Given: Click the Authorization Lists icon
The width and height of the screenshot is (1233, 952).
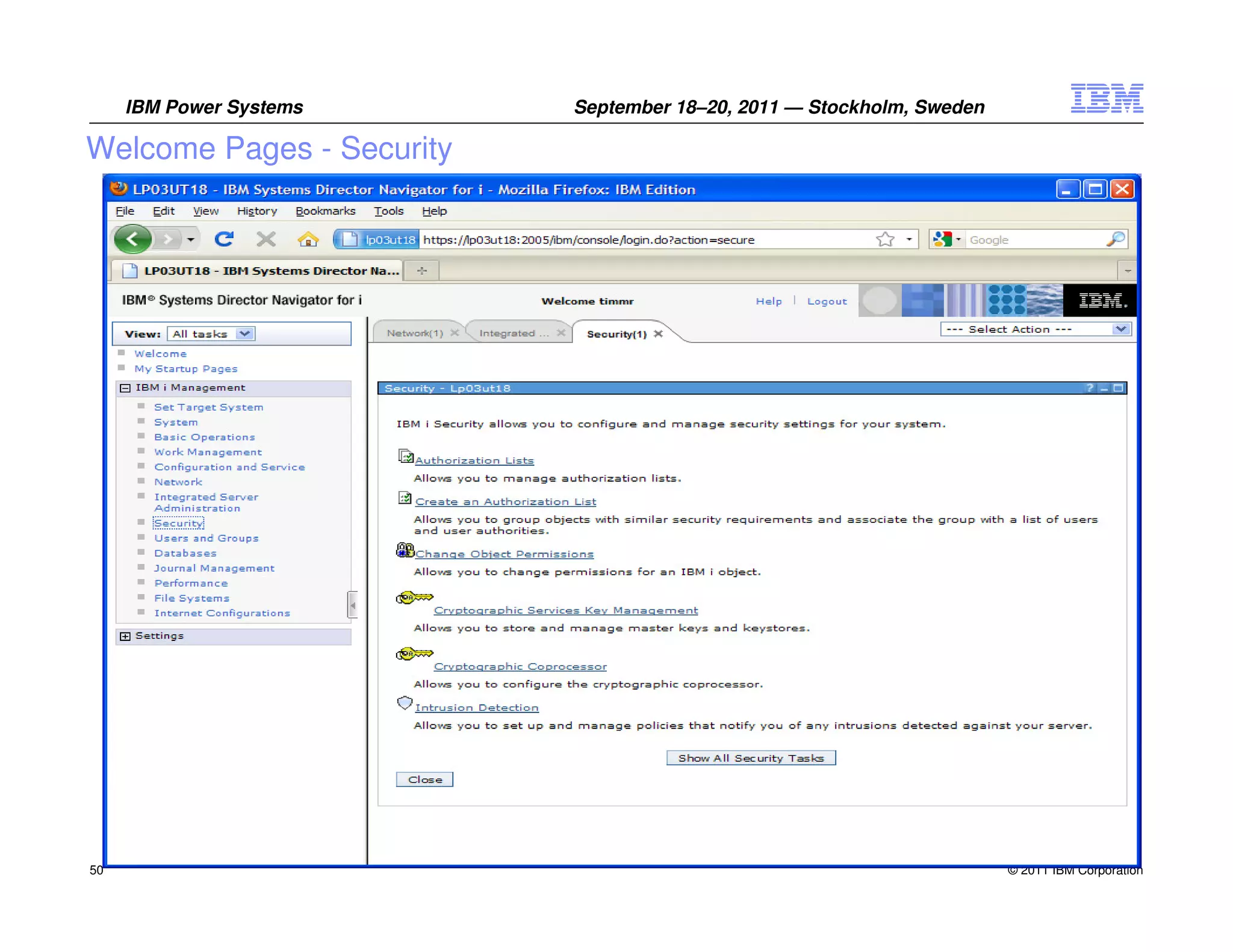Looking at the screenshot, I should point(405,456).
